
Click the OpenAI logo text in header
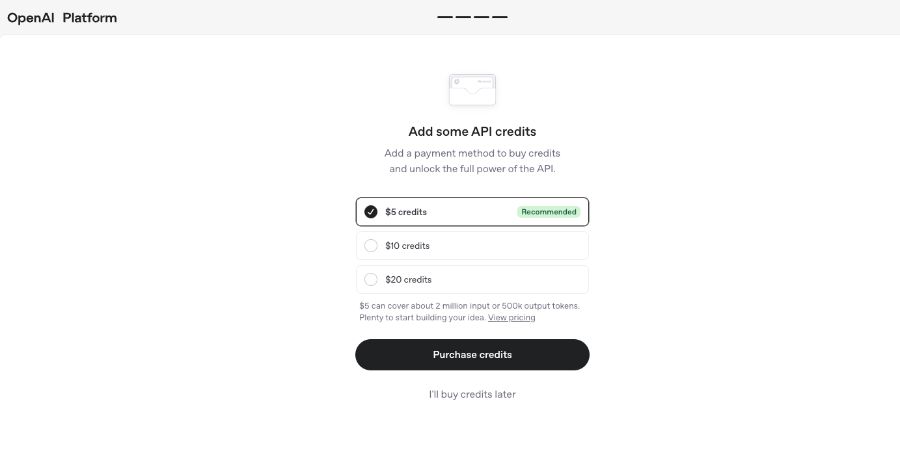click(30, 18)
